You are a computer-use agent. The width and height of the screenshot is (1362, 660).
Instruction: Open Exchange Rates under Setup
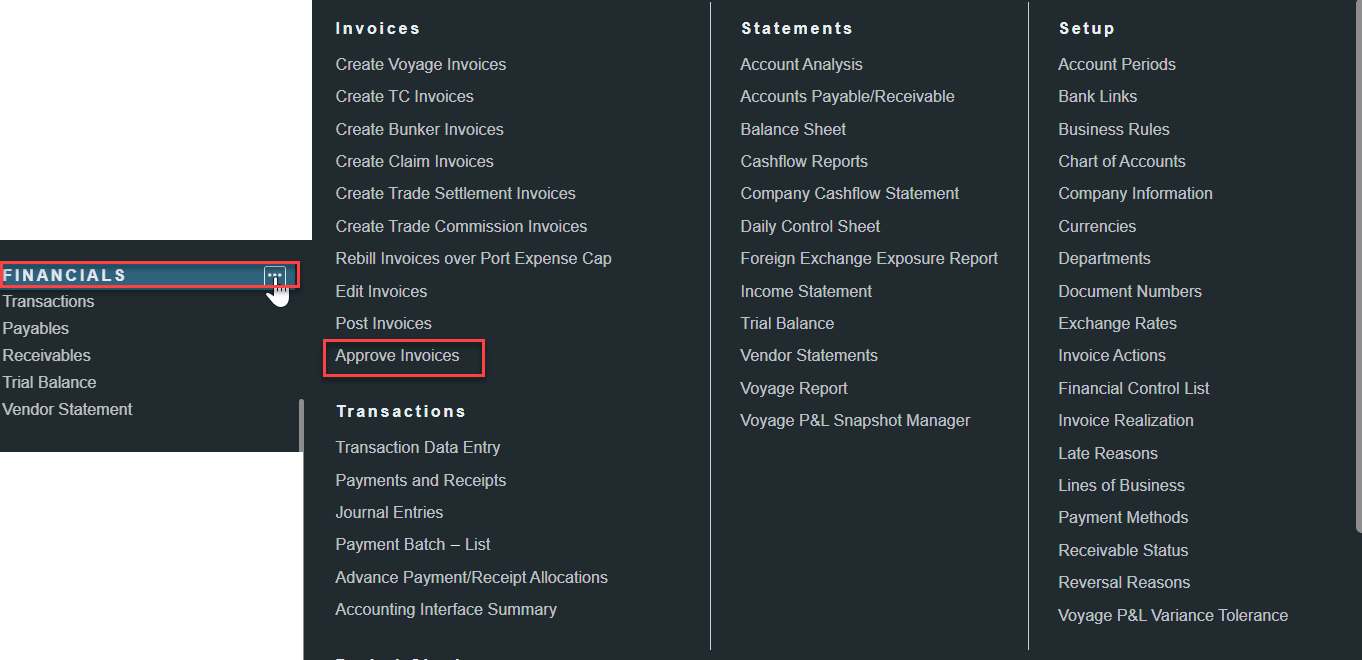point(1117,324)
